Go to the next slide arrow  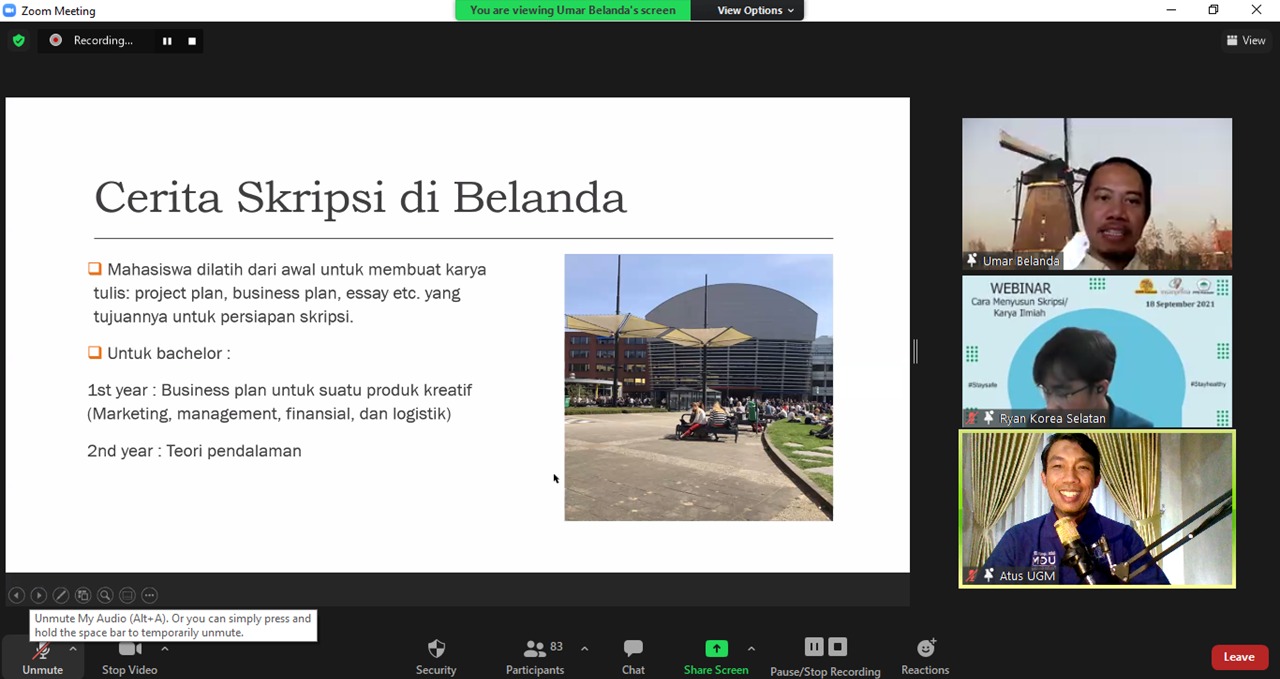tap(39, 595)
